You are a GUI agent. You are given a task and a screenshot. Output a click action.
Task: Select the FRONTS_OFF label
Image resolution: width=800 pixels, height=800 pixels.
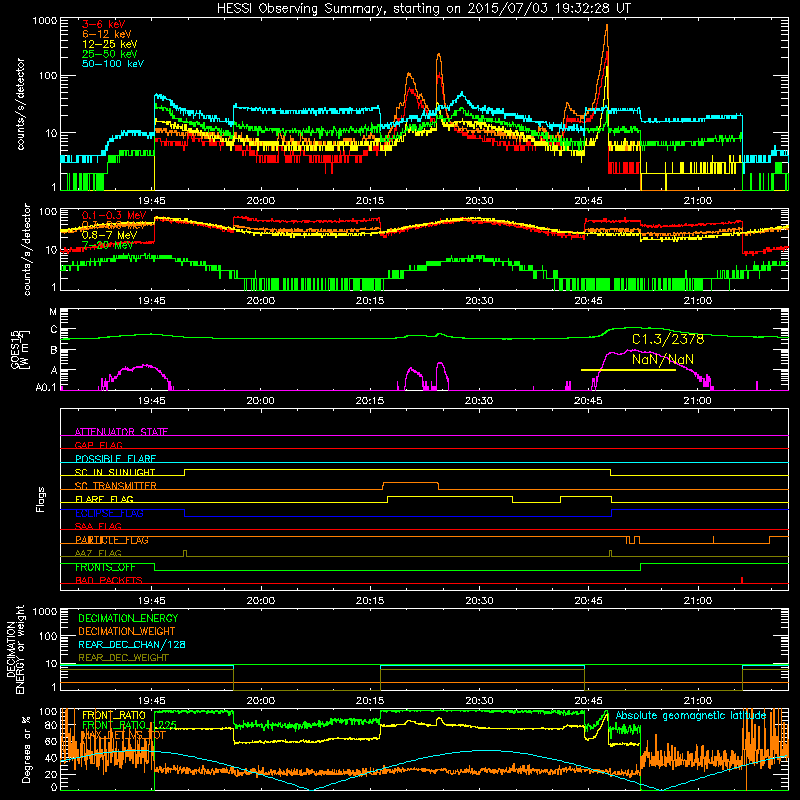[105, 567]
